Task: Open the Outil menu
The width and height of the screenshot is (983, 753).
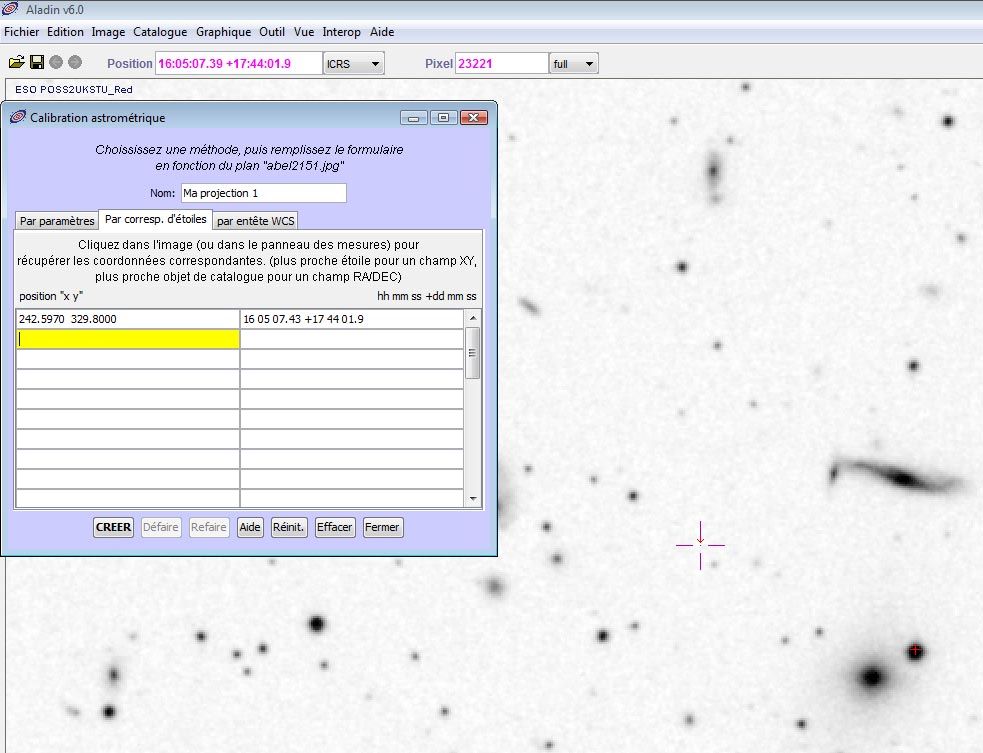Action: point(272,32)
